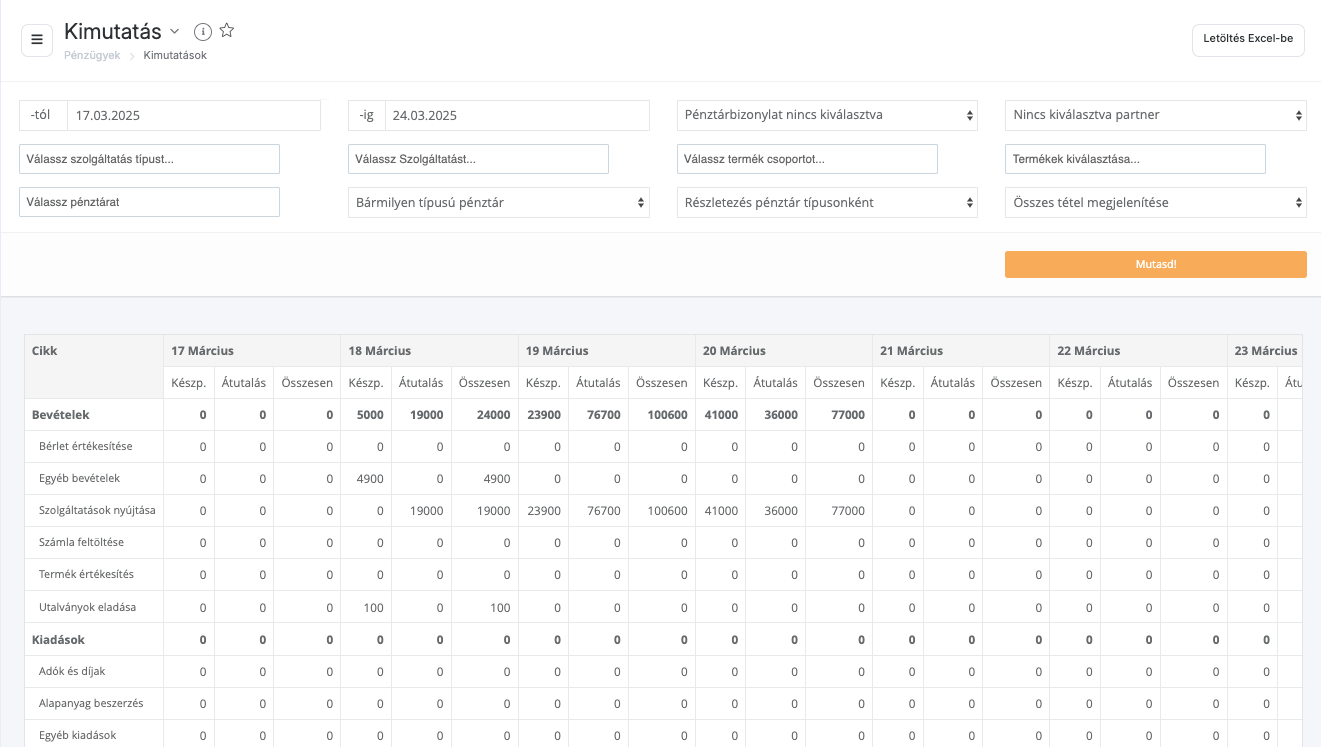Screen dimensions: 1321x747
Task: Open the hamburger menu
Action: [x=37, y=40]
